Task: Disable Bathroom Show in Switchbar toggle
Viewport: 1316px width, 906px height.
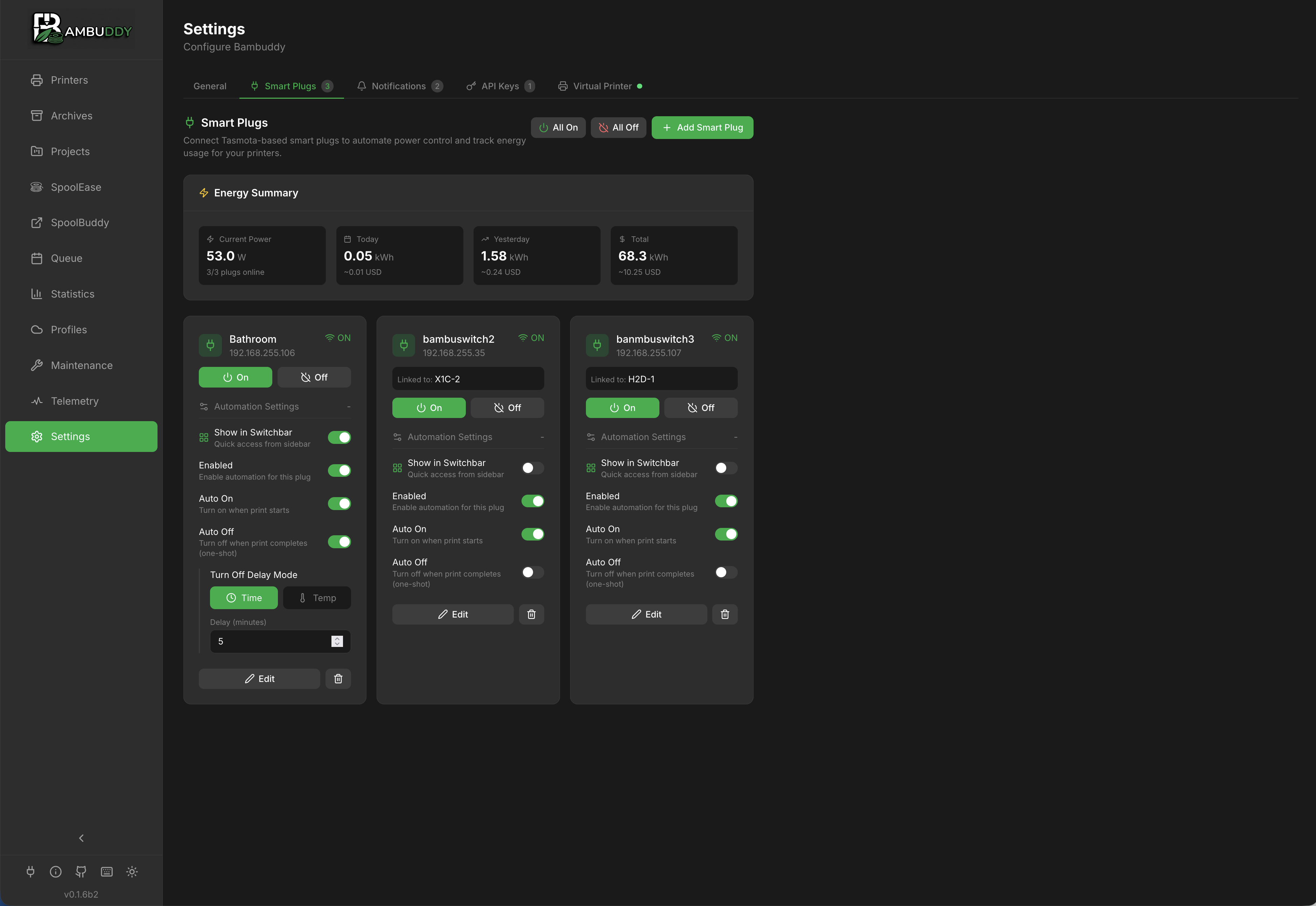Action: point(339,437)
